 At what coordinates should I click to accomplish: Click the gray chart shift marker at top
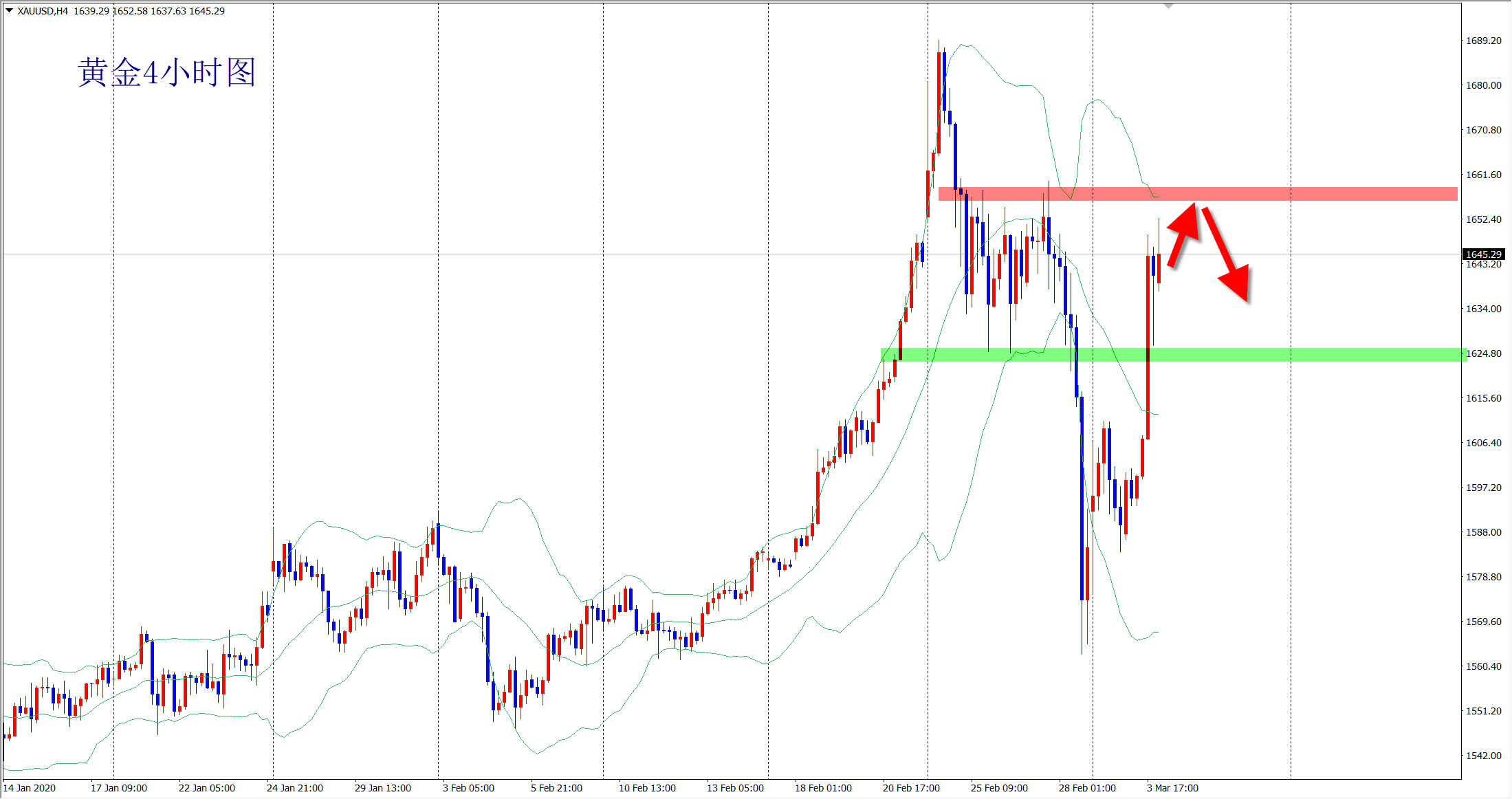pyautogui.click(x=1168, y=6)
